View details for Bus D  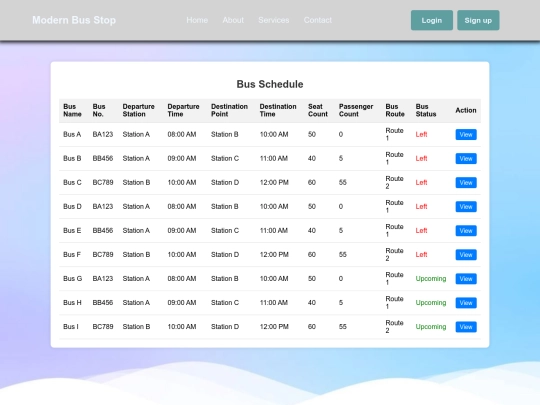[466, 207]
